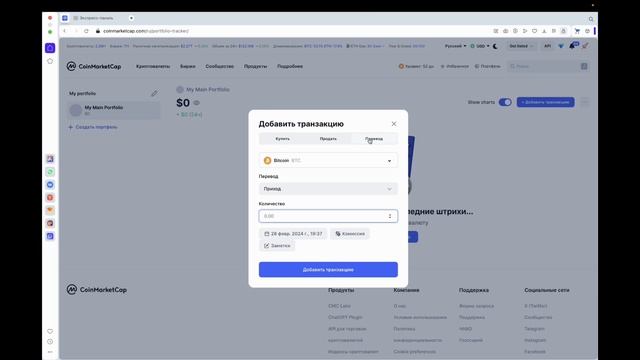
Task: Click the three dots icon at sidebar bottom
Action: point(50,352)
